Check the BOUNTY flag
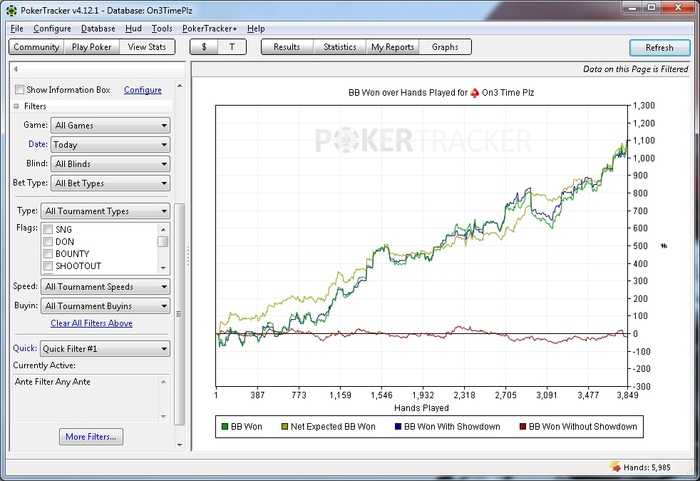 coord(48,254)
